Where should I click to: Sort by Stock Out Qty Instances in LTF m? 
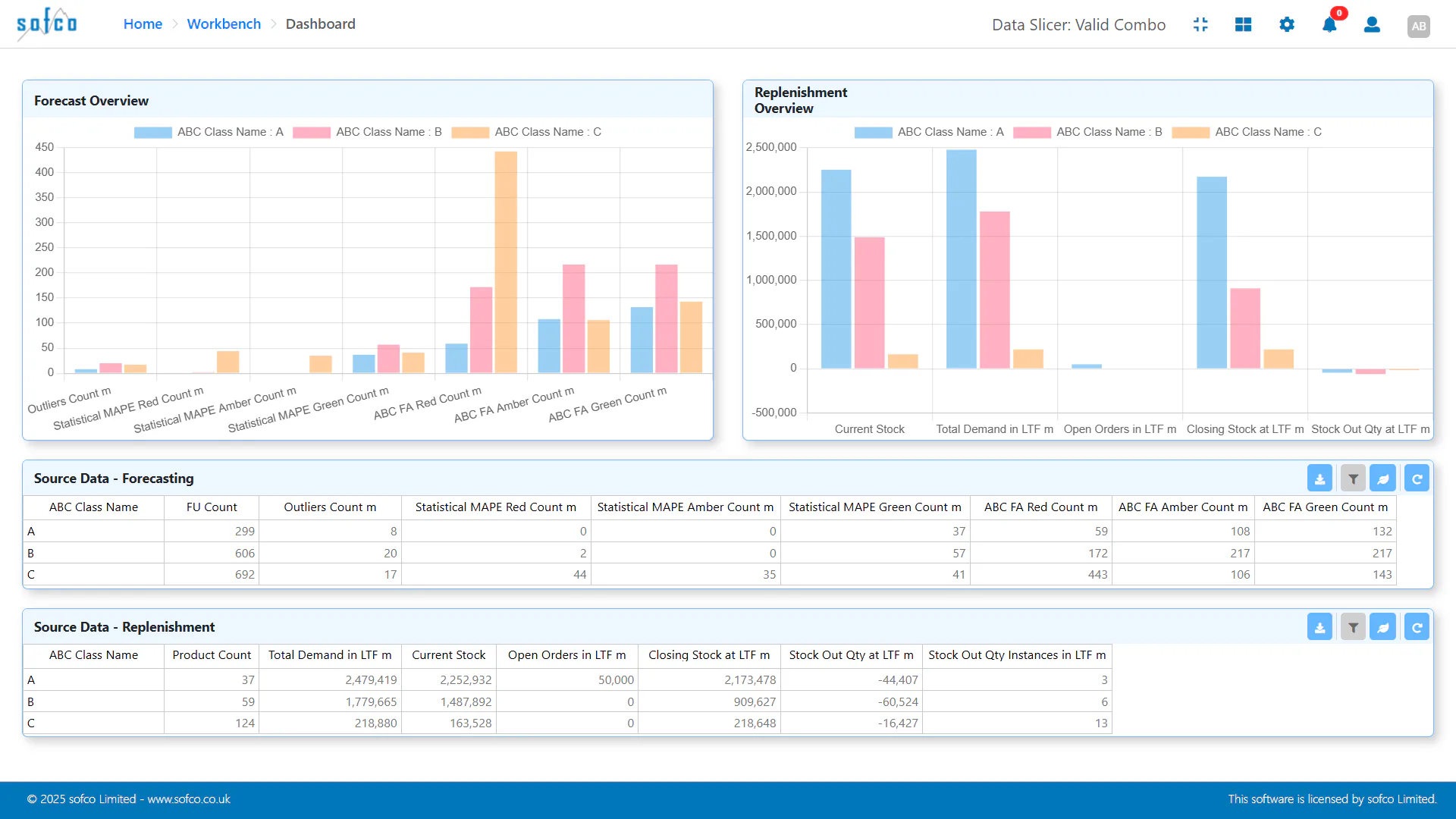click(1017, 655)
